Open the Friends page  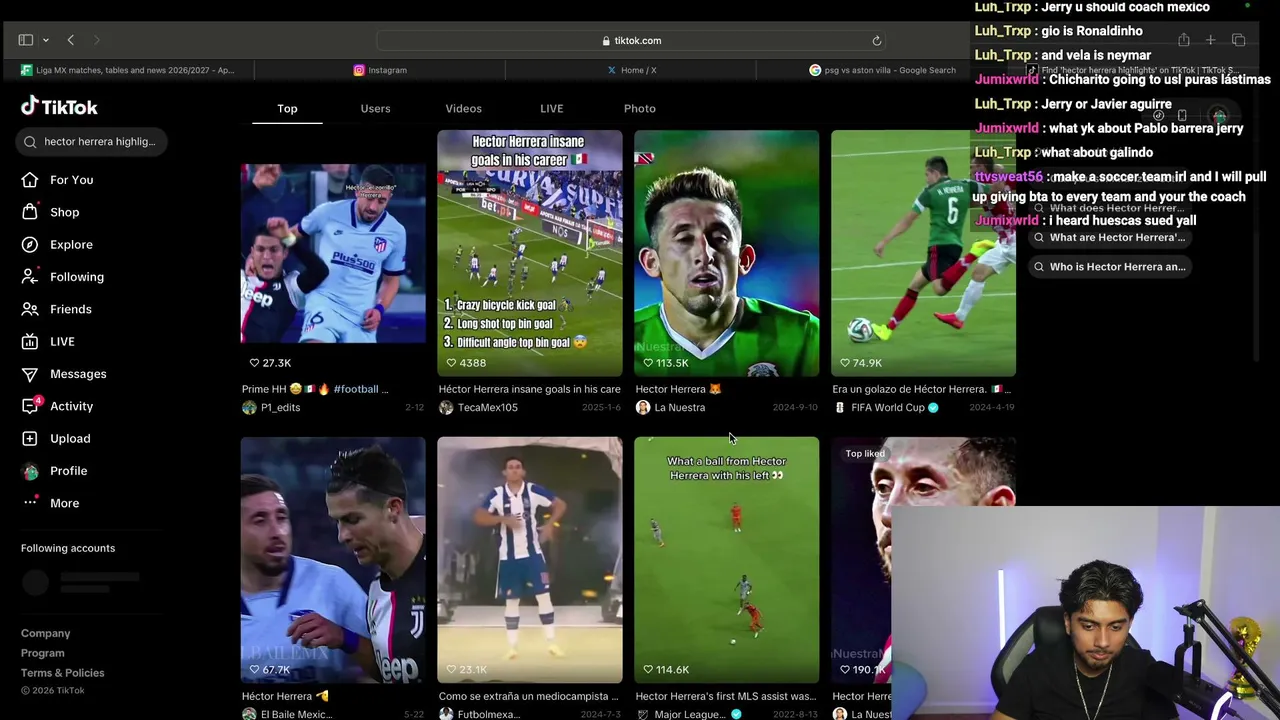click(x=70, y=310)
